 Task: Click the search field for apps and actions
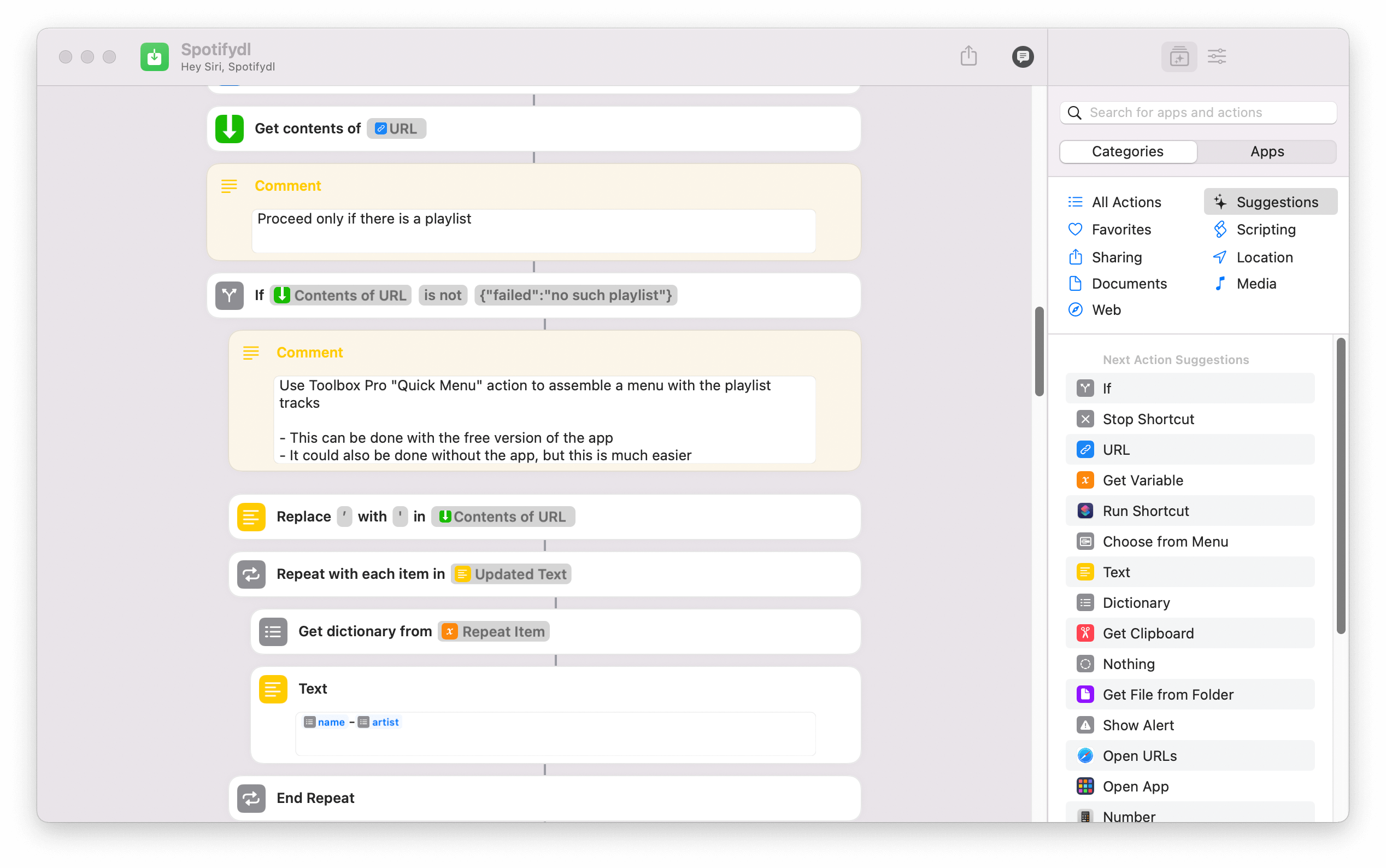click(x=1197, y=113)
